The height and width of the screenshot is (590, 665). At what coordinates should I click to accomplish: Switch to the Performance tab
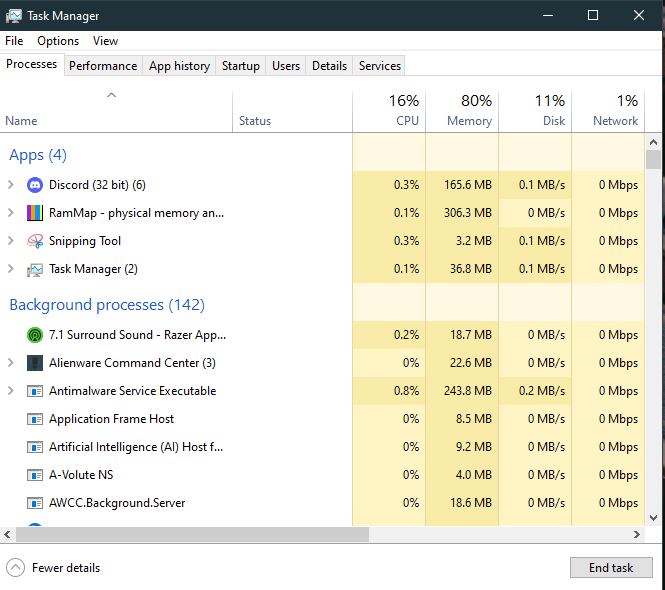pos(103,66)
